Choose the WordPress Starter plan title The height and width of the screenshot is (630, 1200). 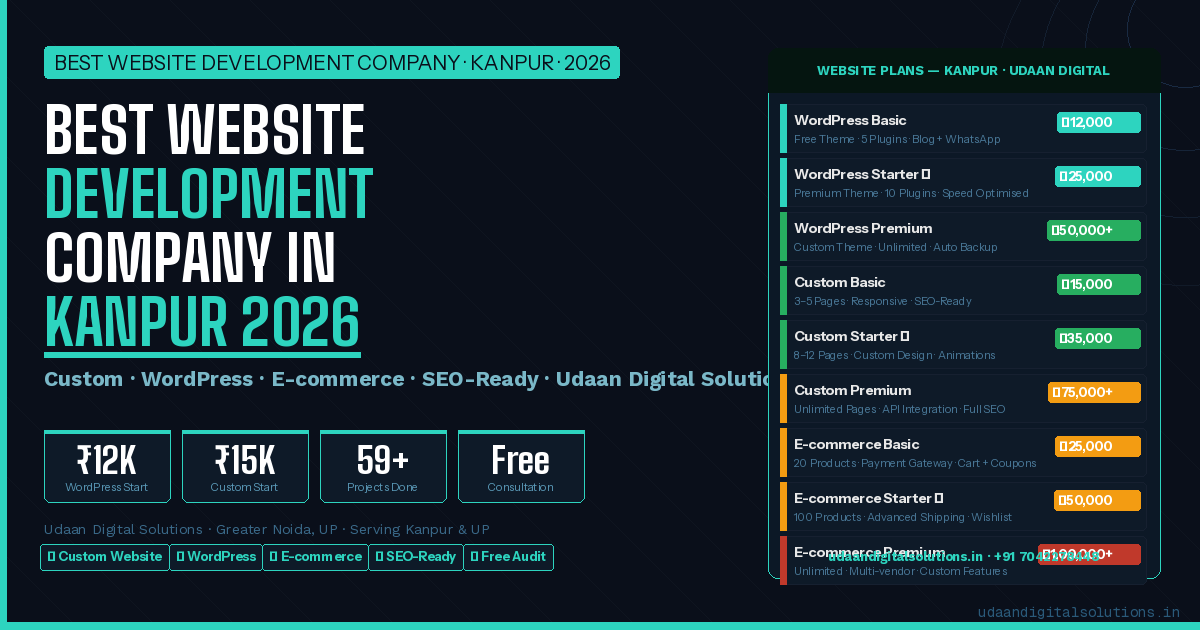coord(862,175)
